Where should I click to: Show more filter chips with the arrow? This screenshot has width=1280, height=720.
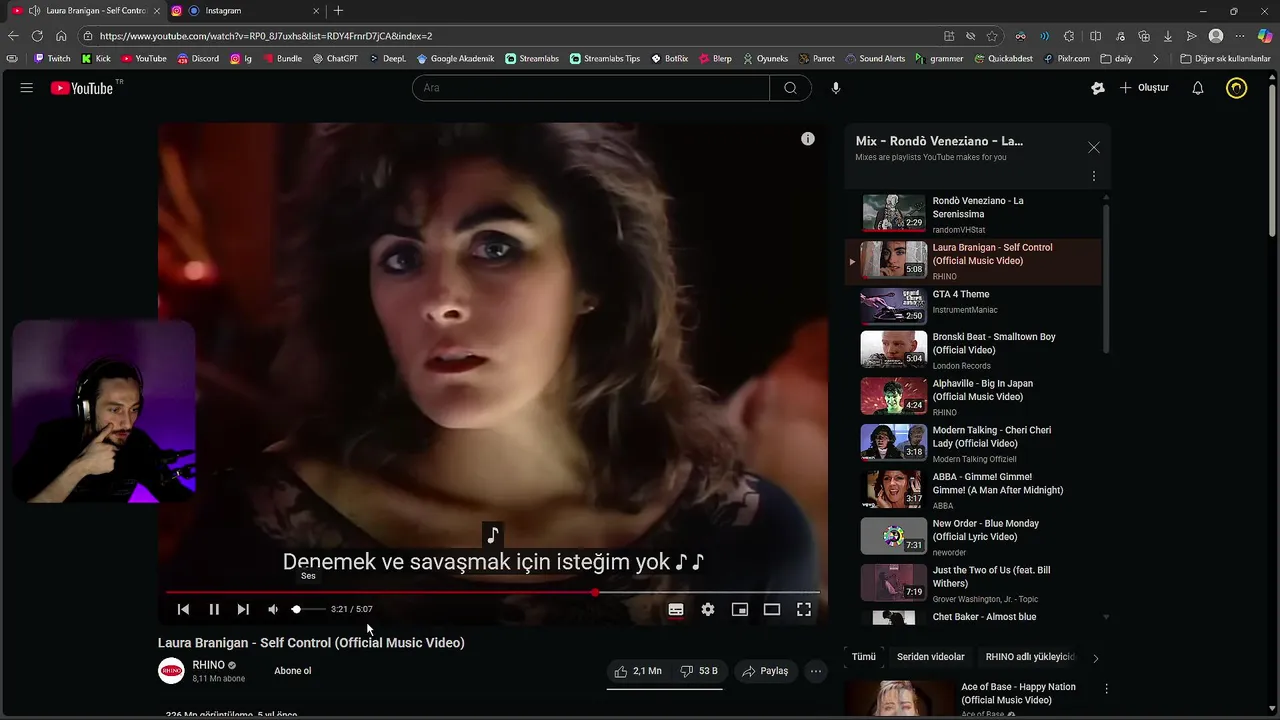tap(1095, 658)
